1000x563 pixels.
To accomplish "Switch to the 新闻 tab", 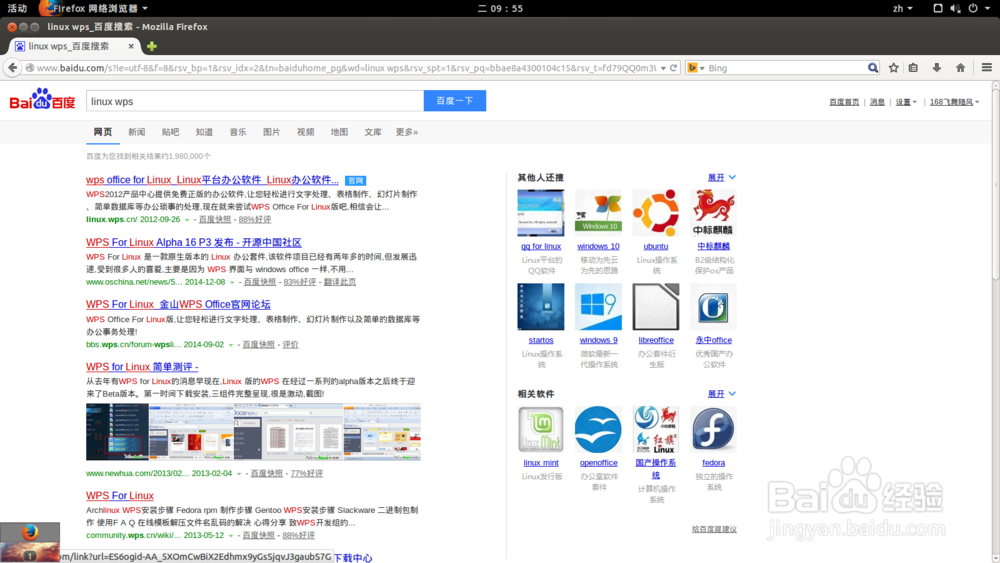I will click(136, 132).
